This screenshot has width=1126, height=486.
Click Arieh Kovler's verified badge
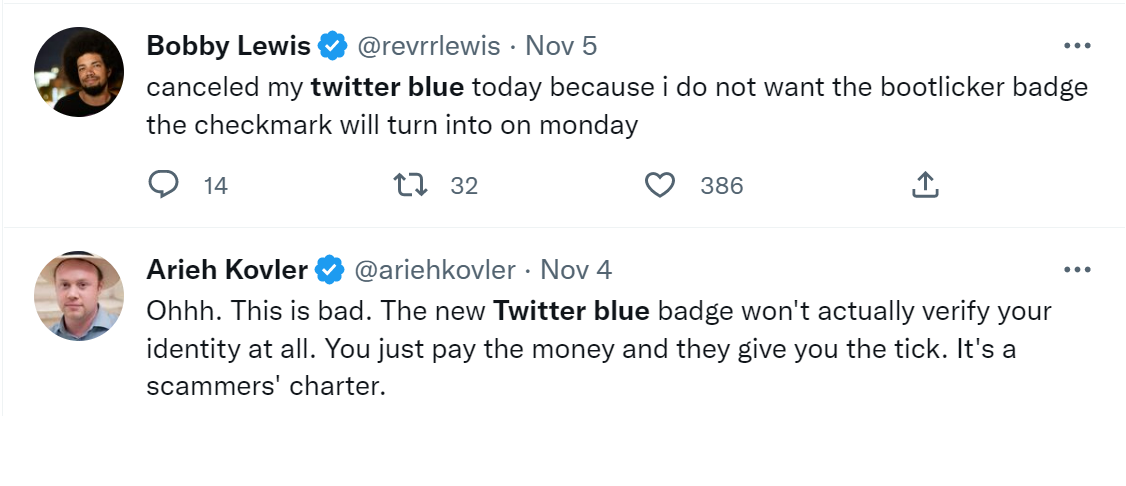coord(330,270)
